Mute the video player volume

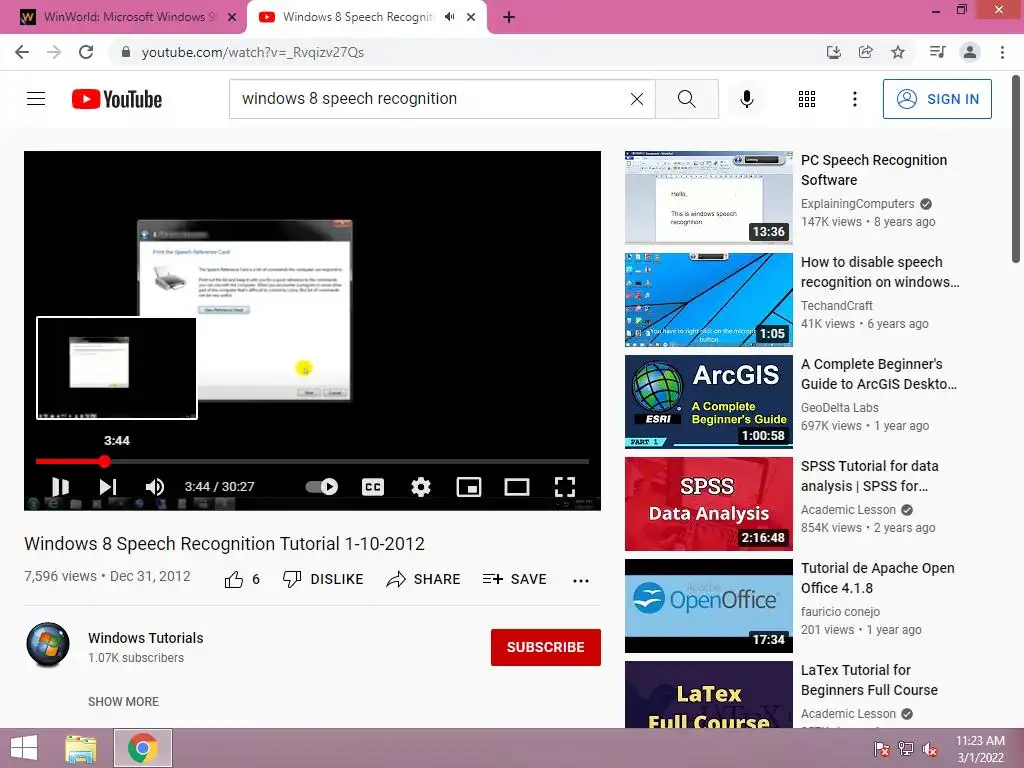(x=155, y=487)
